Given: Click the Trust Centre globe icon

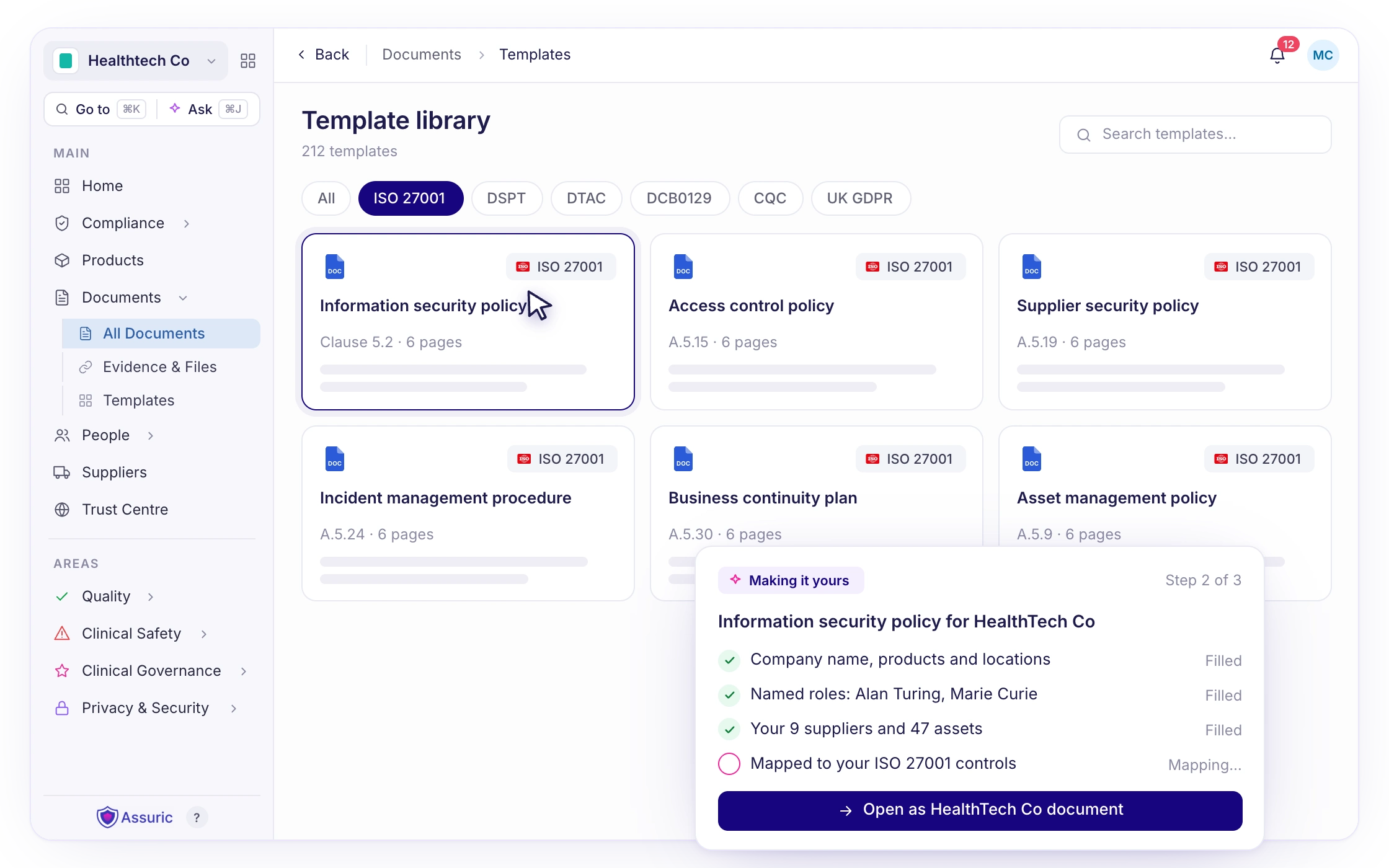Looking at the screenshot, I should tap(62, 510).
